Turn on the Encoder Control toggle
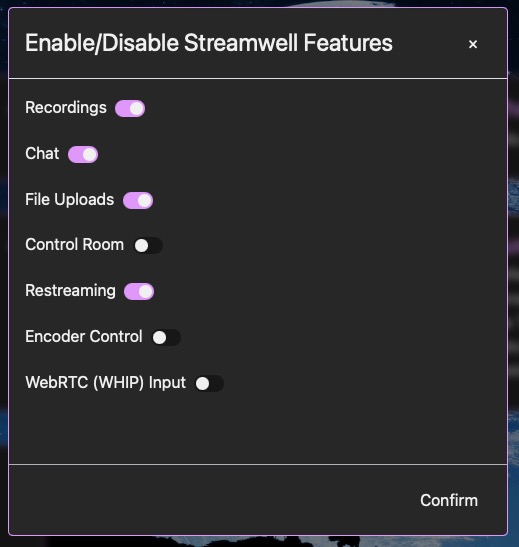Image resolution: width=519 pixels, height=547 pixels. [x=166, y=337]
